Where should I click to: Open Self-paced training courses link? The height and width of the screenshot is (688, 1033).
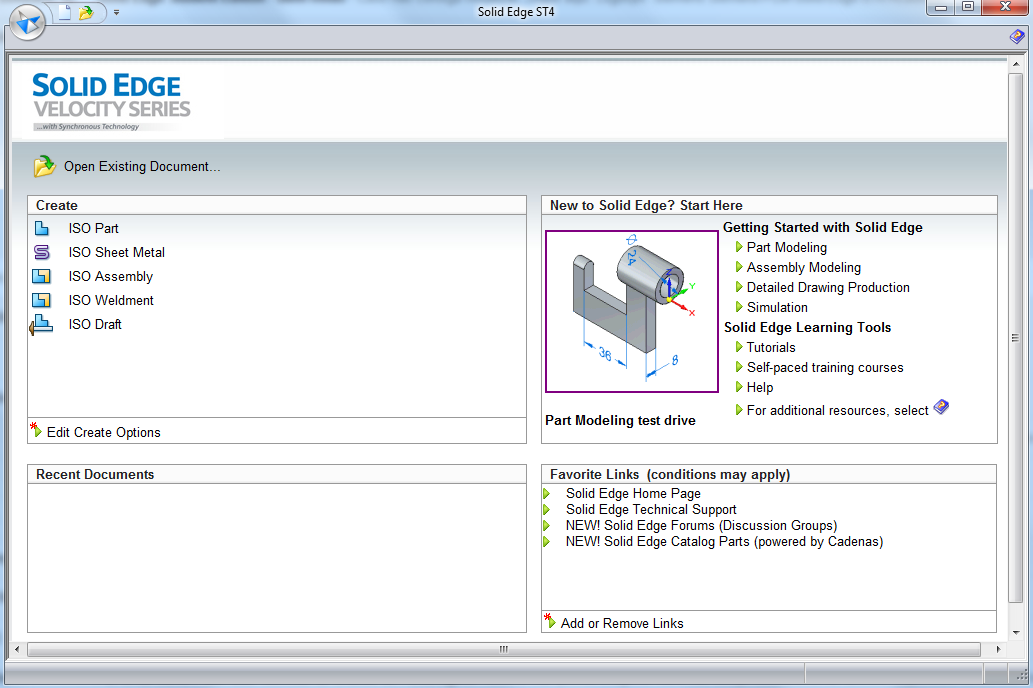[824, 367]
